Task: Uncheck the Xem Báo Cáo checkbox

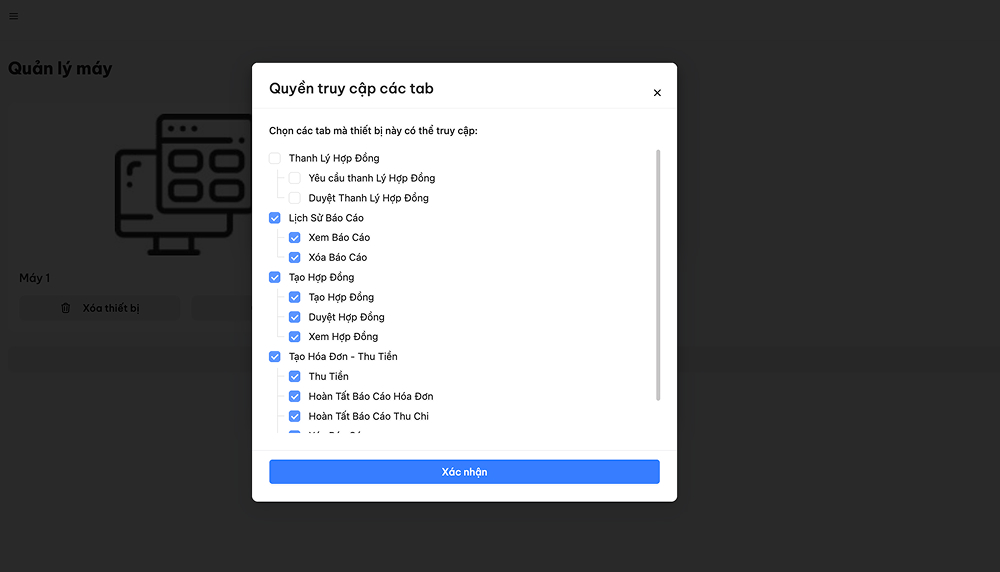Action: (x=295, y=238)
